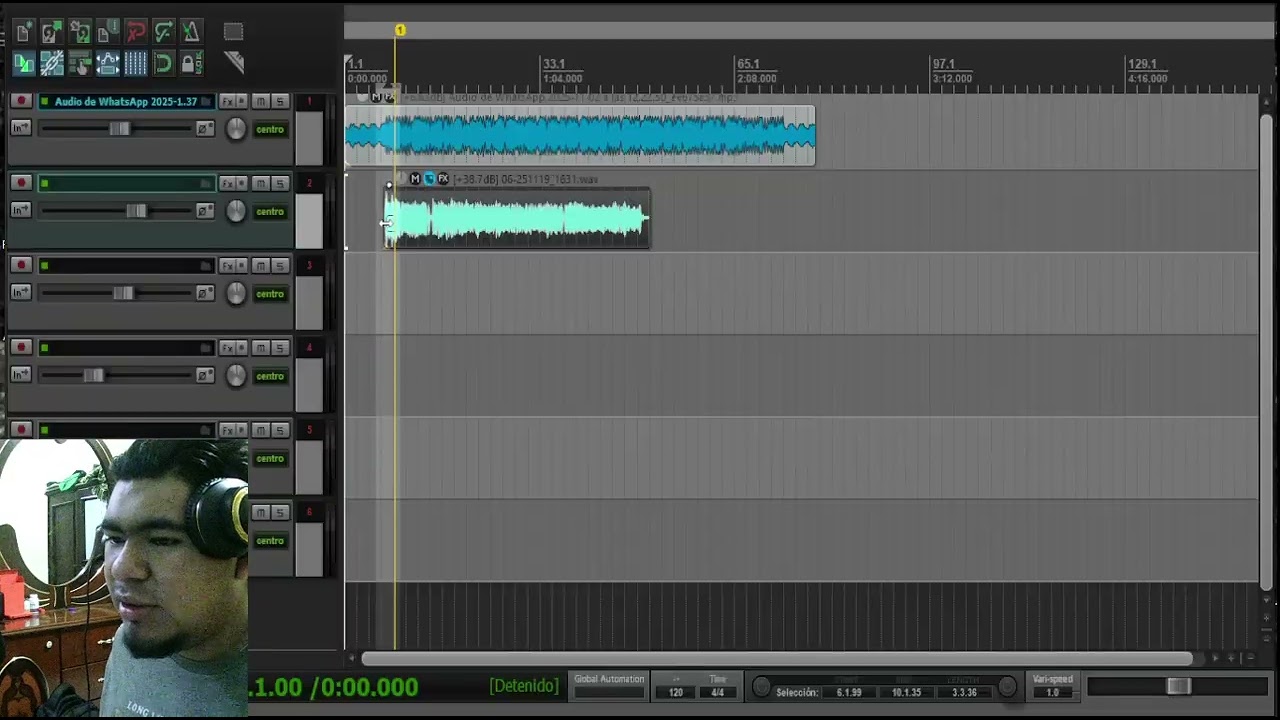The image size is (1280, 720).
Task: Click selection length value 3.3.36
Action: [964, 692]
